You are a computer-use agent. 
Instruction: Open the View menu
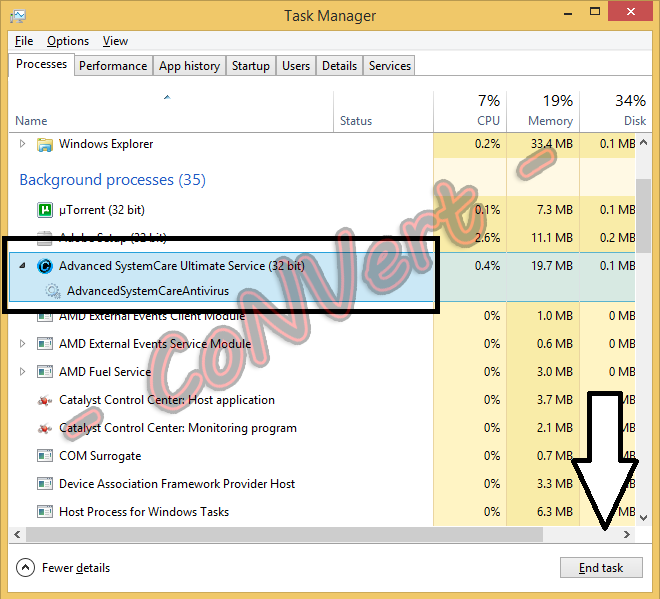point(115,41)
